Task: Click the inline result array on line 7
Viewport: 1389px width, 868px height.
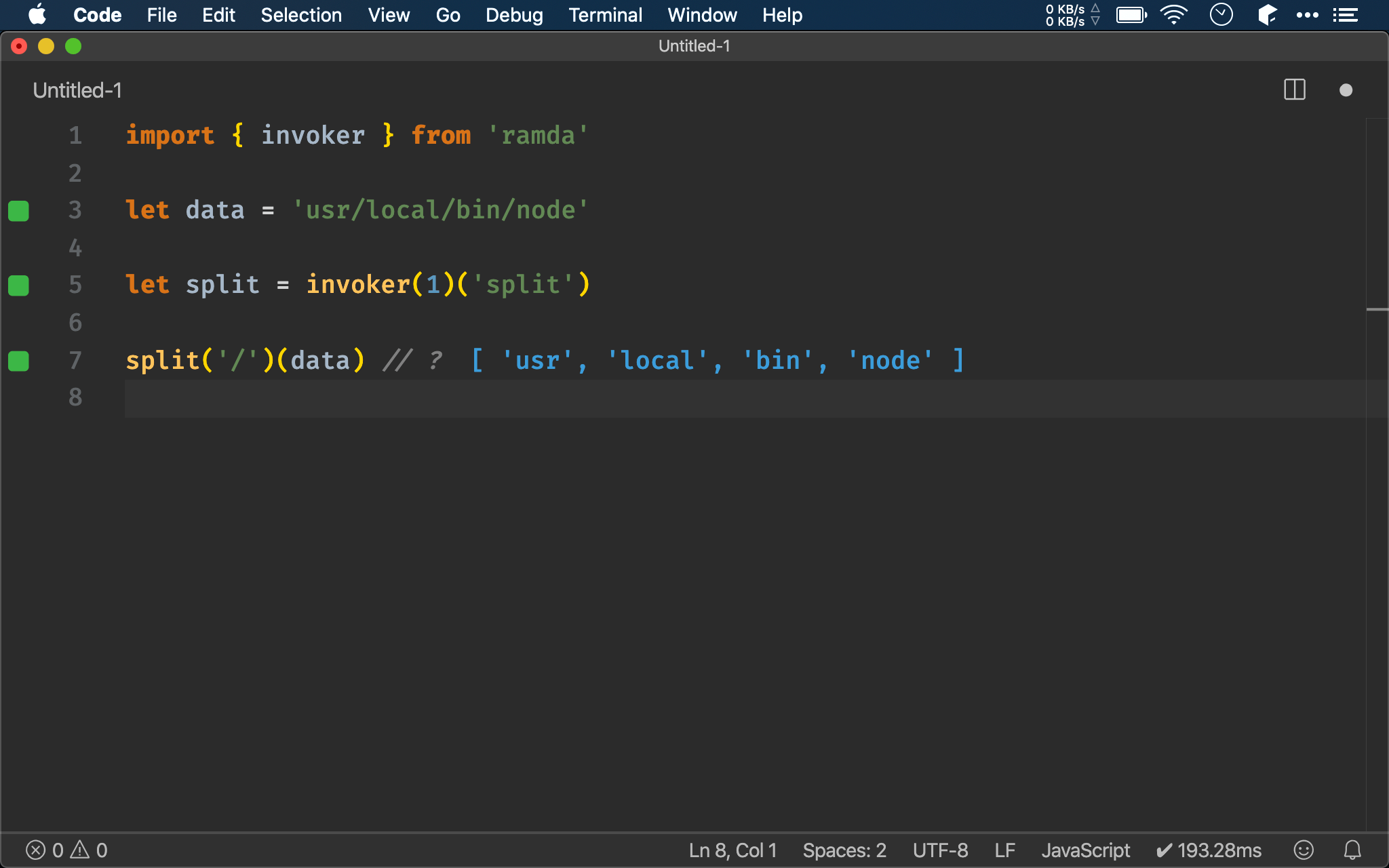Action: (717, 360)
